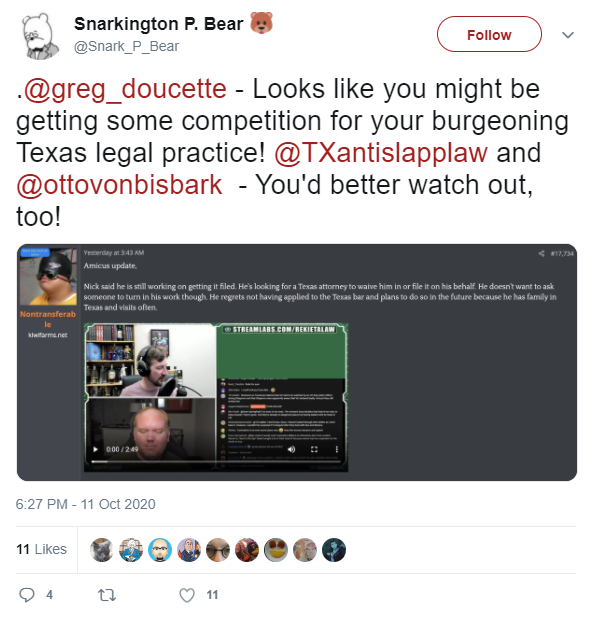The width and height of the screenshot is (597, 623).
Task: Click the reply speech bubble icon
Action: tap(27, 595)
